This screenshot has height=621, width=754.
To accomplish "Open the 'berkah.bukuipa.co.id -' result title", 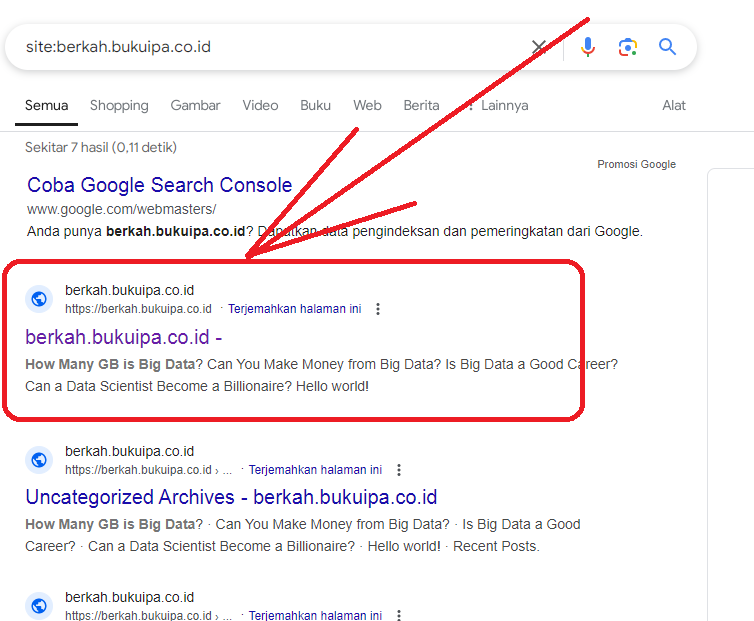I will pyautogui.click(x=124, y=337).
